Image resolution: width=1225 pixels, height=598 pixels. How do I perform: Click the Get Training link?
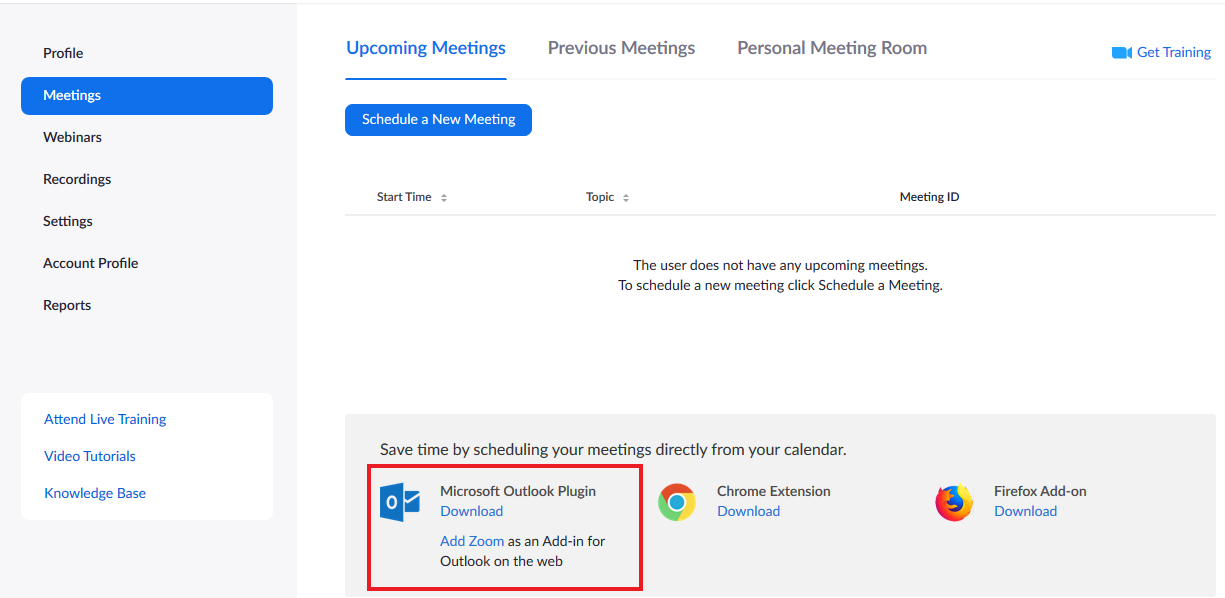tap(1174, 53)
